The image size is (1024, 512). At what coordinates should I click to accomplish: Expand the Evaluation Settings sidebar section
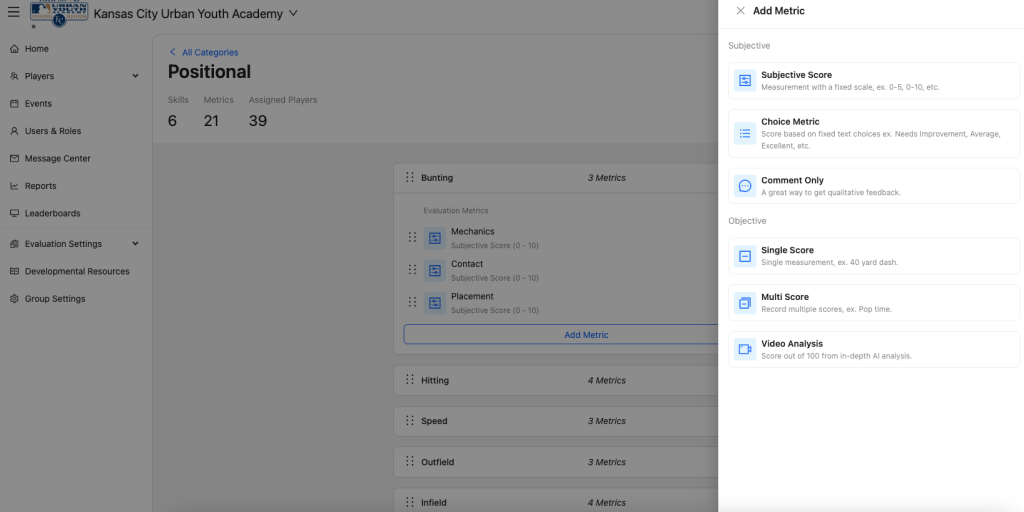pos(135,244)
